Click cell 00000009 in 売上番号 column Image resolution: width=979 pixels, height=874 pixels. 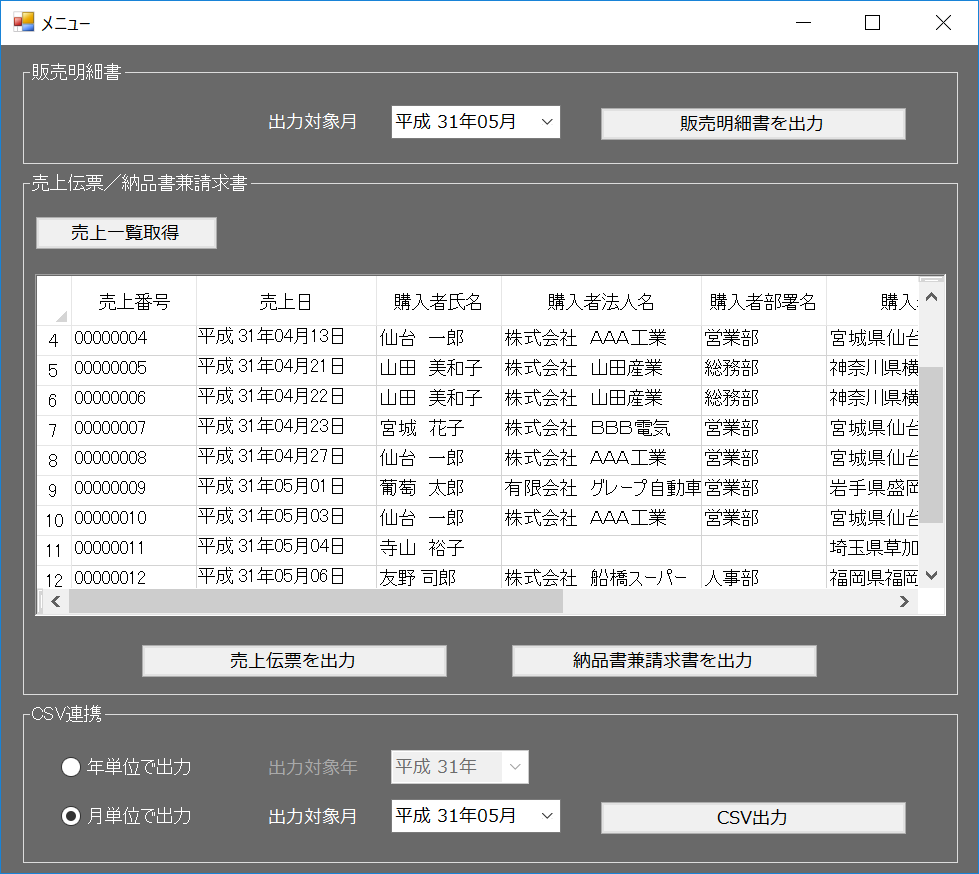point(134,490)
